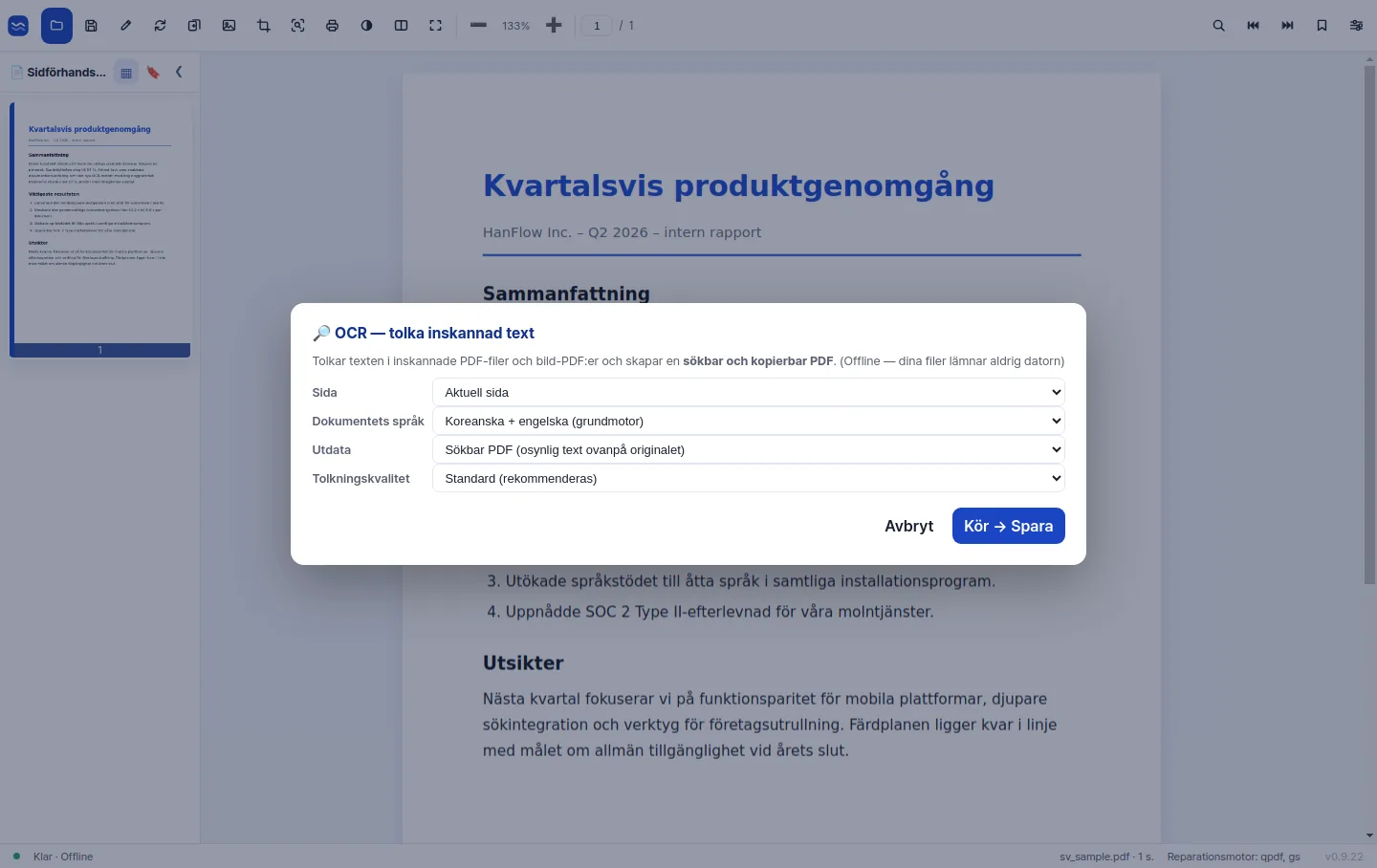The height and width of the screenshot is (868, 1377).
Task: Enter fullscreen with the corners icon
Action: pyautogui.click(x=435, y=26)
